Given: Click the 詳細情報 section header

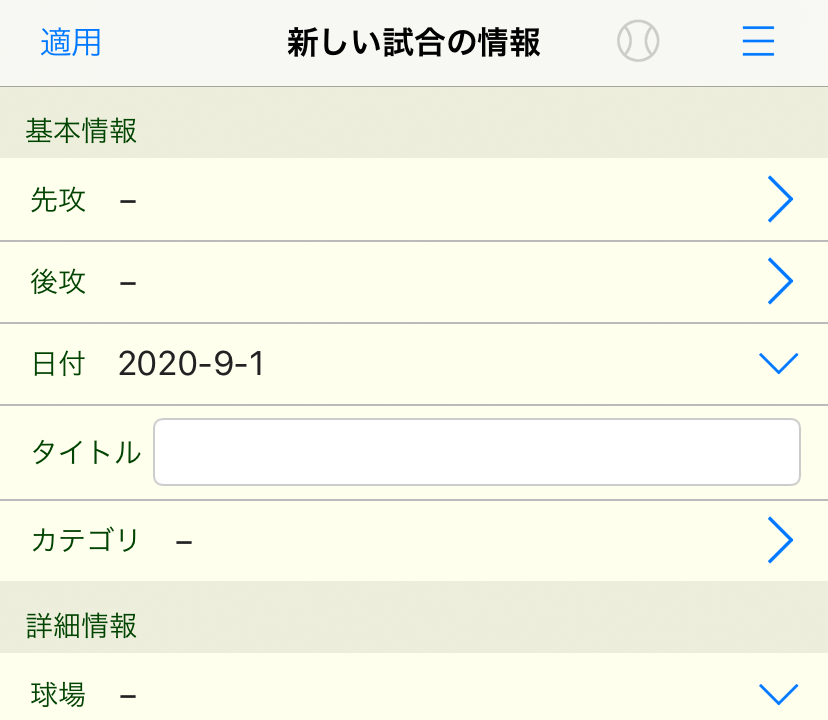Looking at the screenshot, I should (81, 626).
